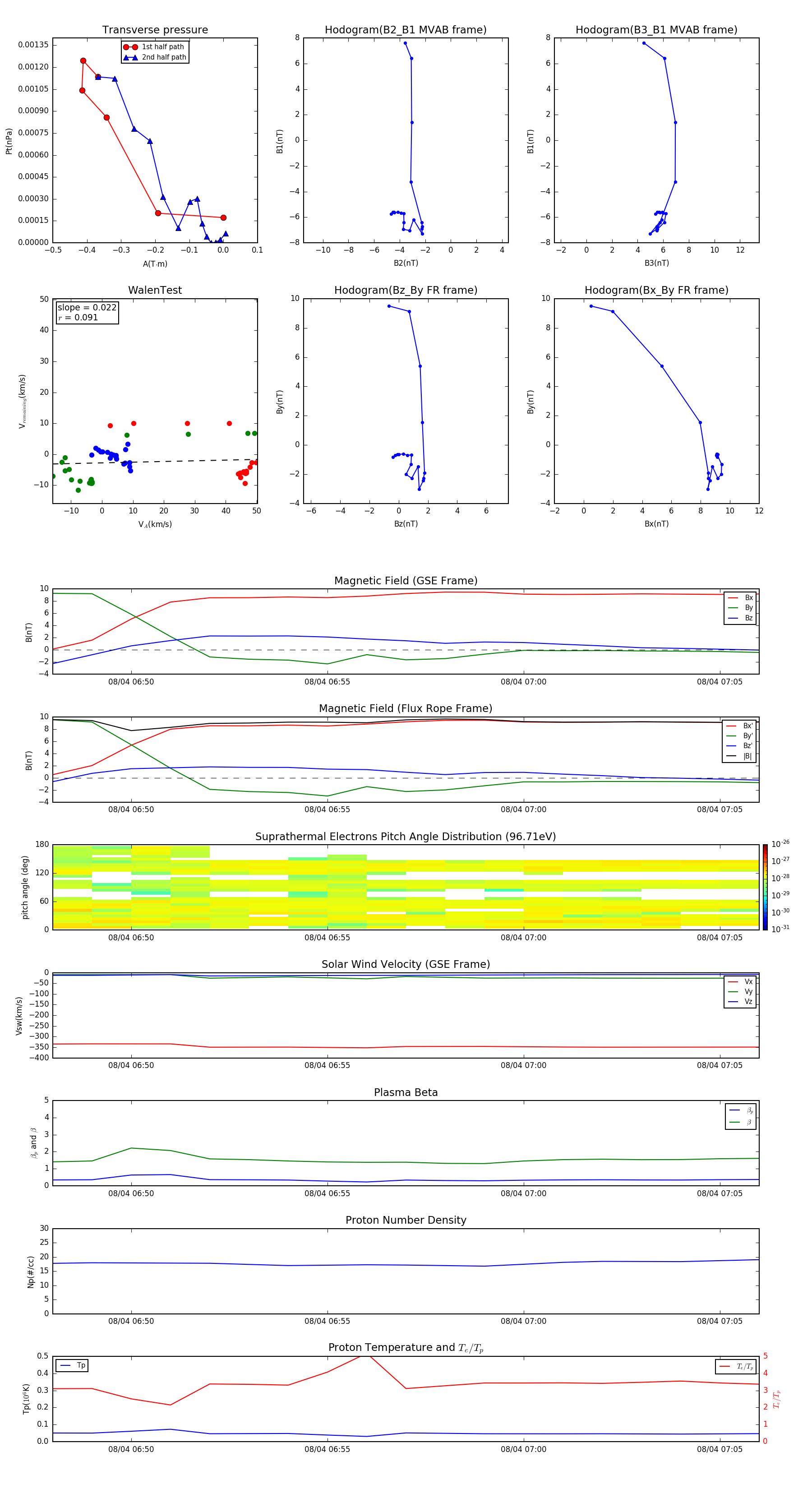Viewport: 812px width, 1489px height.
Task: Click the 10^-31 colorbar tick label
Action: pyautogui.click(x=780, y=929)
